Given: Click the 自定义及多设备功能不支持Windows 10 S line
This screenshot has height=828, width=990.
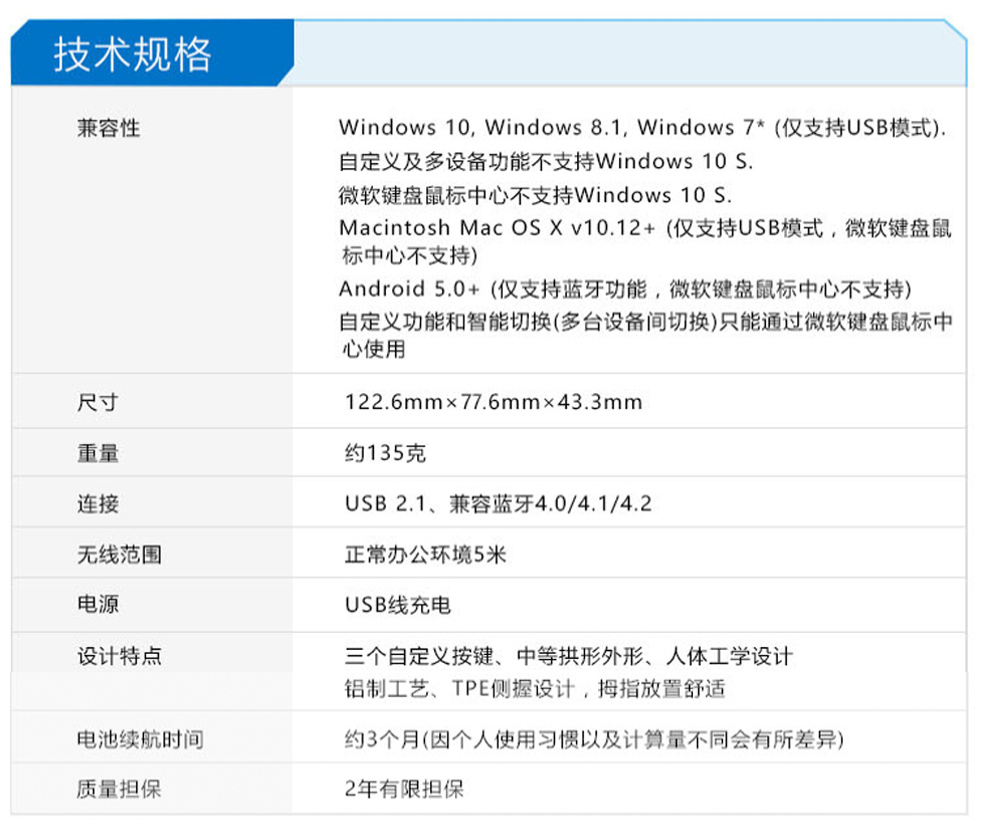Looking at the screenshot, I should click(x=546, y=162).
